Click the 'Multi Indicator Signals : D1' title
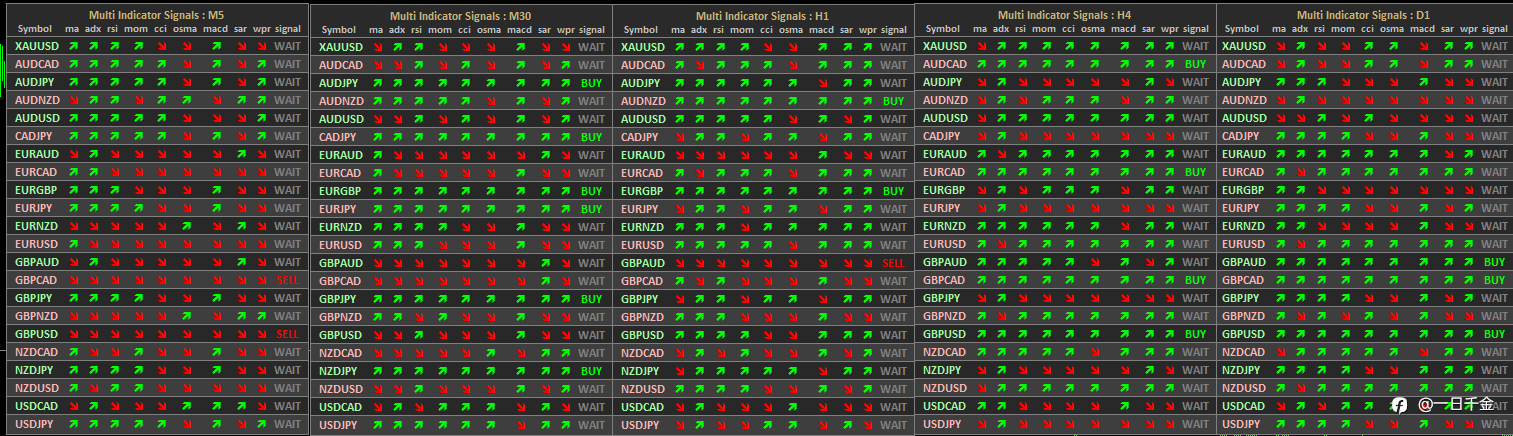This screenshot has height=436, width=1513. coord(1363,14)
